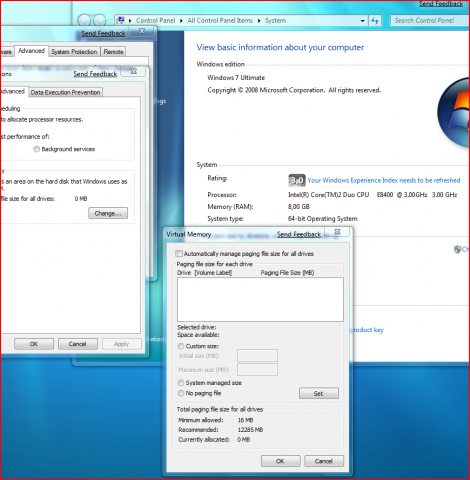The width and height of the screenshot is (470, 480).
Task: Select Background services radio button
Action: coord(36,149)
